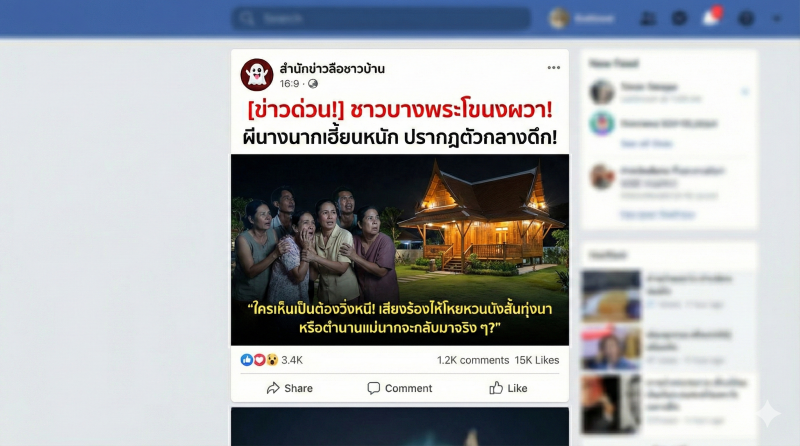Open friend requests icon in top bar

[x=648, y=18]
